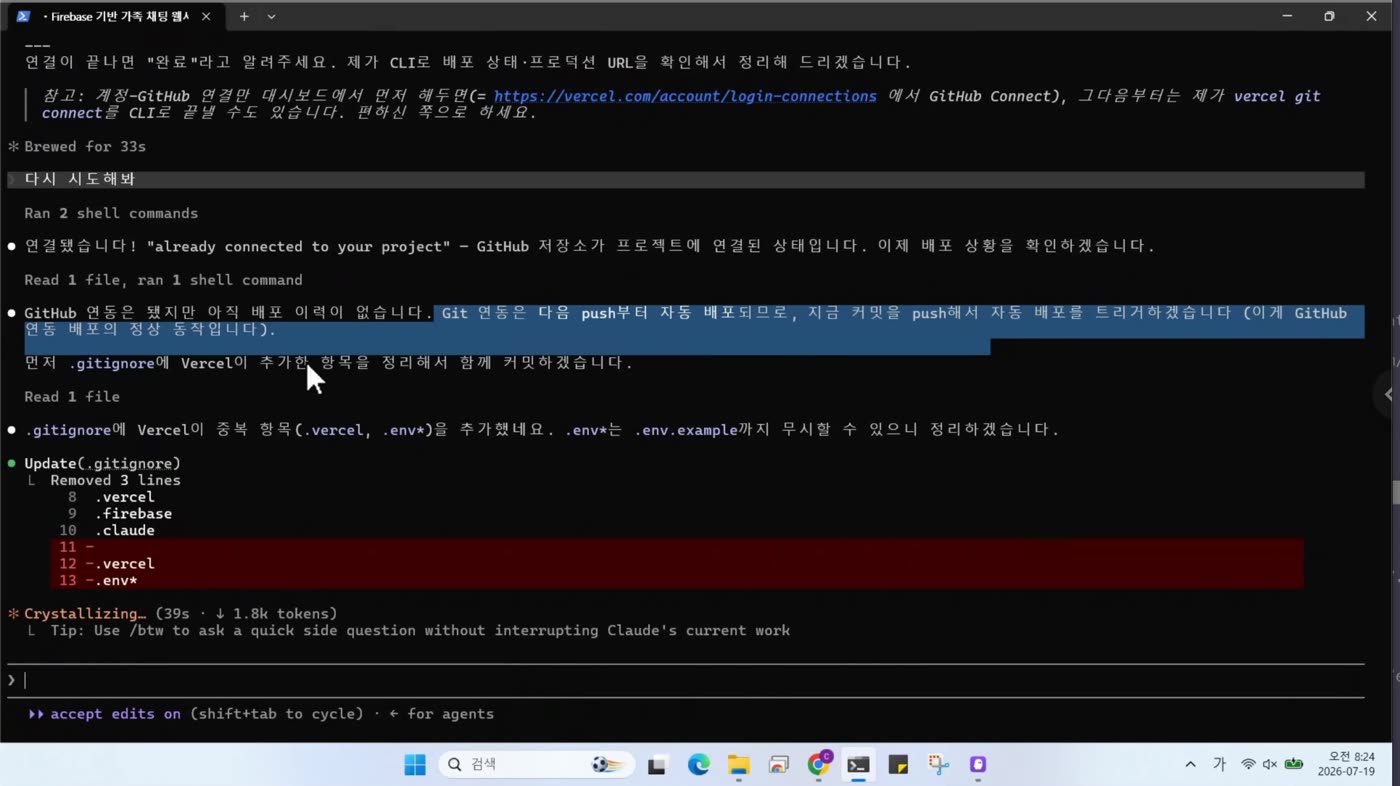Open Task View on the taskbar
This screenshot has width=1400, height=786.
click(x=657, y=765)
